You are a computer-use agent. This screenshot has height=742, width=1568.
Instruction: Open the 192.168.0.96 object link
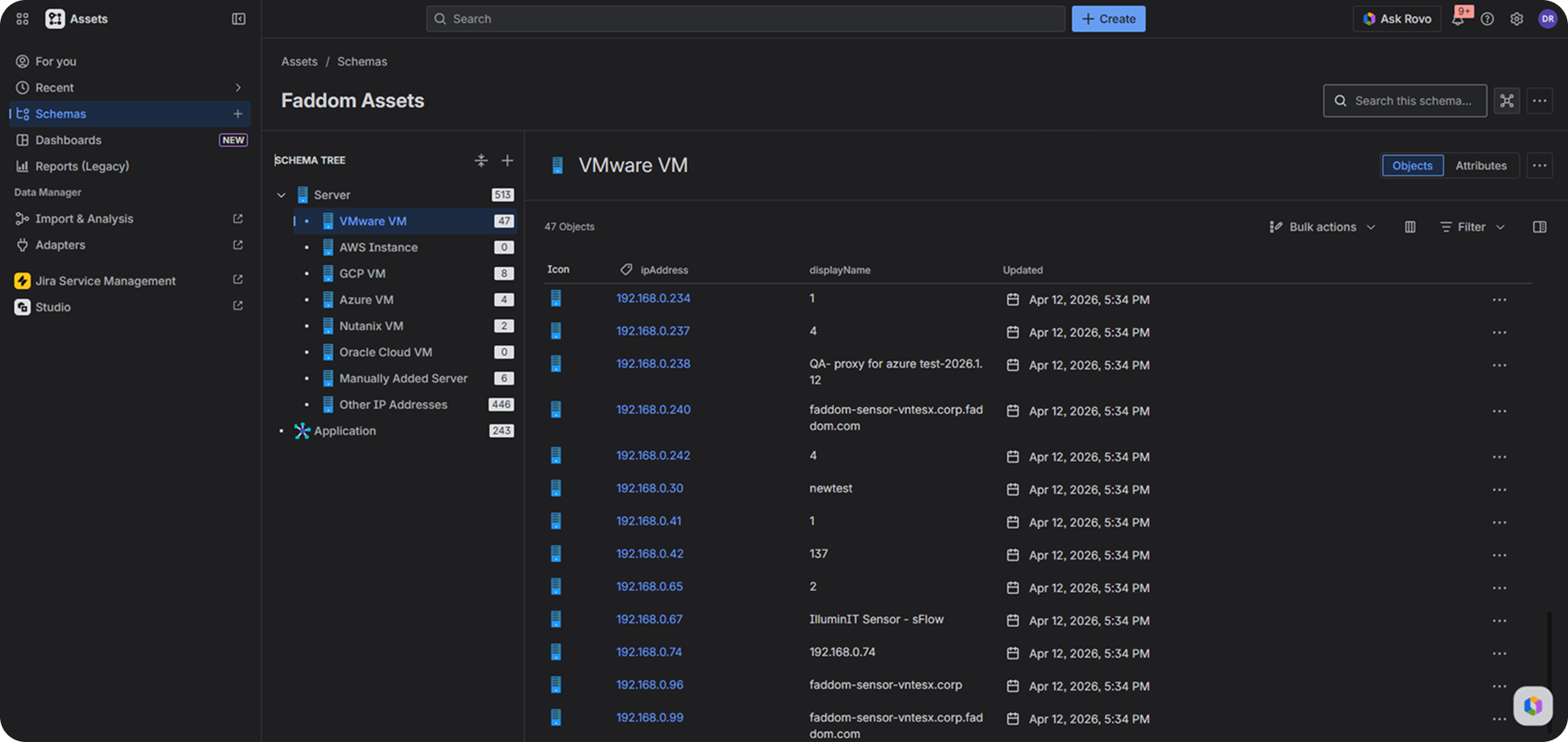click(650, 685)
